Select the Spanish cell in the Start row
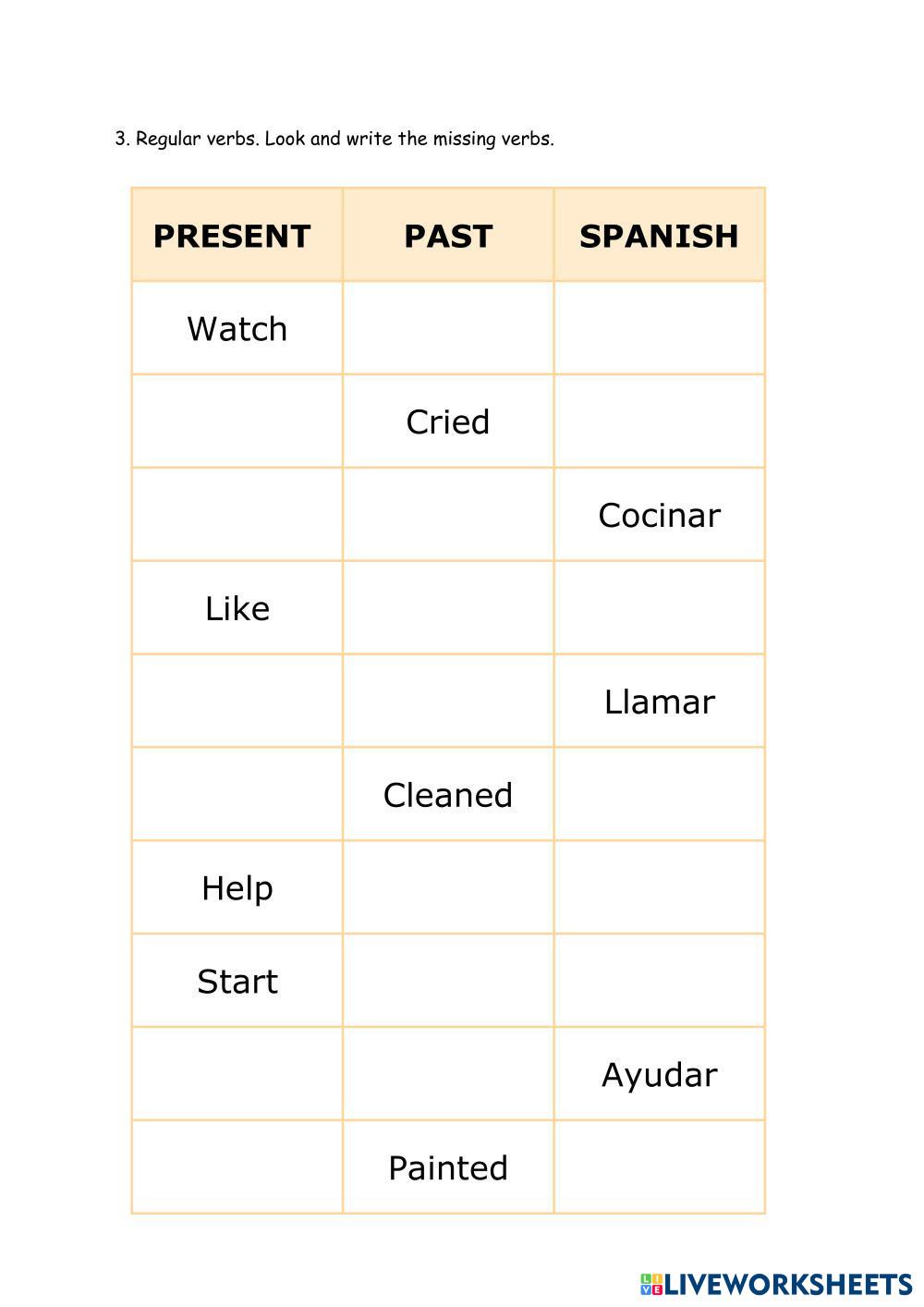Viewport: 924px width, 1307px height. (659, 981)
